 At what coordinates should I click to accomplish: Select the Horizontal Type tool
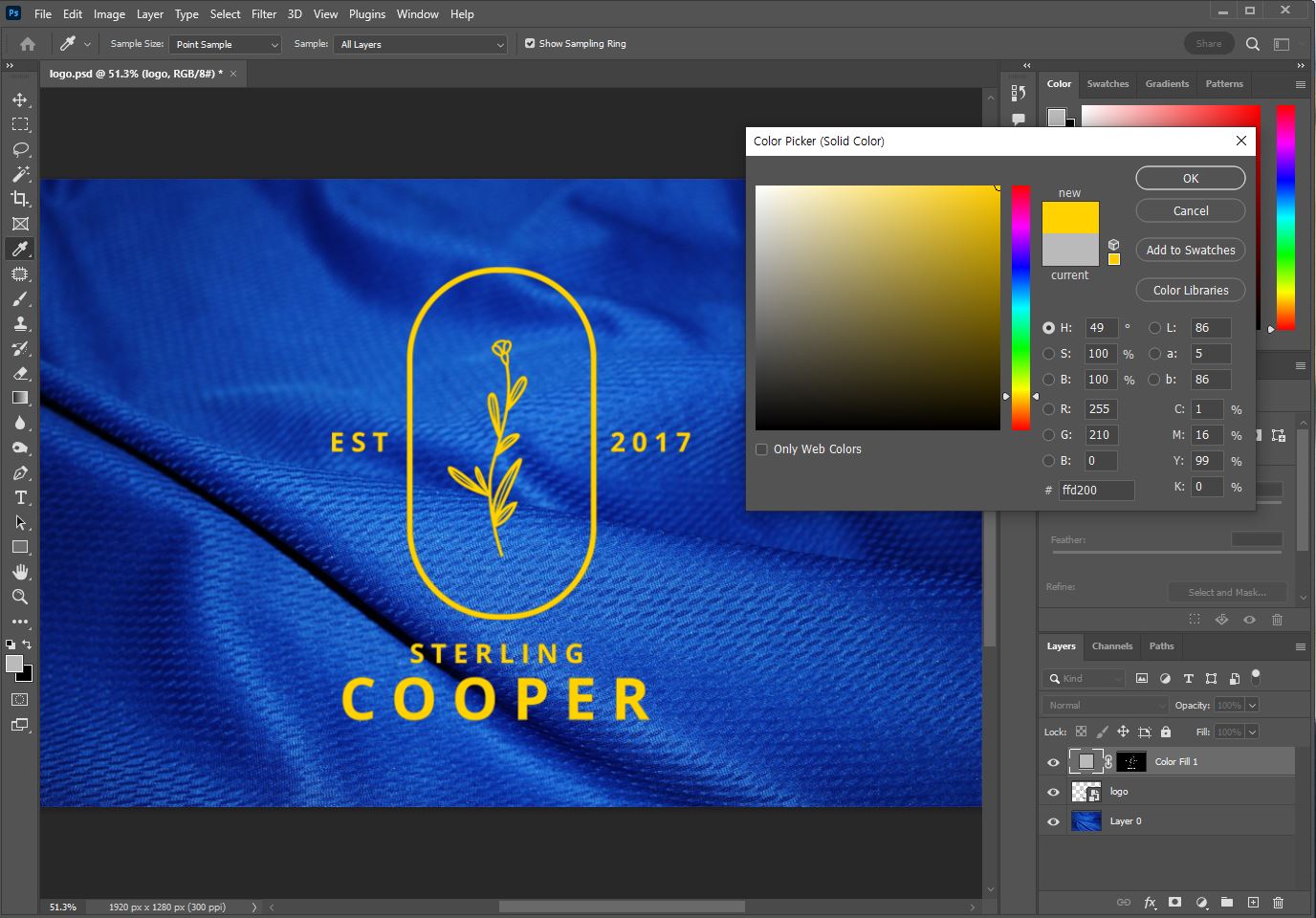20,497
